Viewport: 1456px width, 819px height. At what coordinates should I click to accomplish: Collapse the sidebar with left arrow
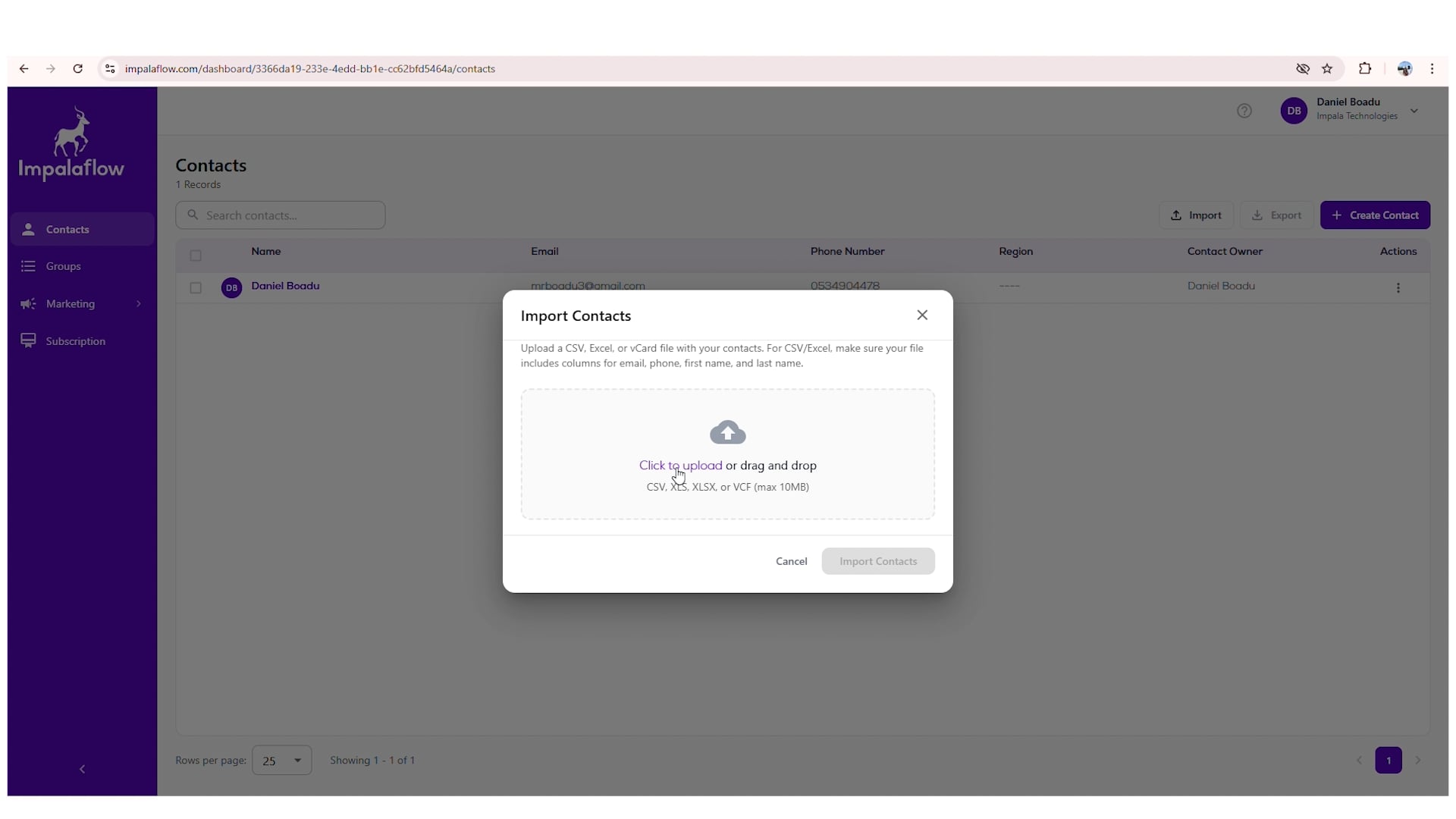point(82,769)
